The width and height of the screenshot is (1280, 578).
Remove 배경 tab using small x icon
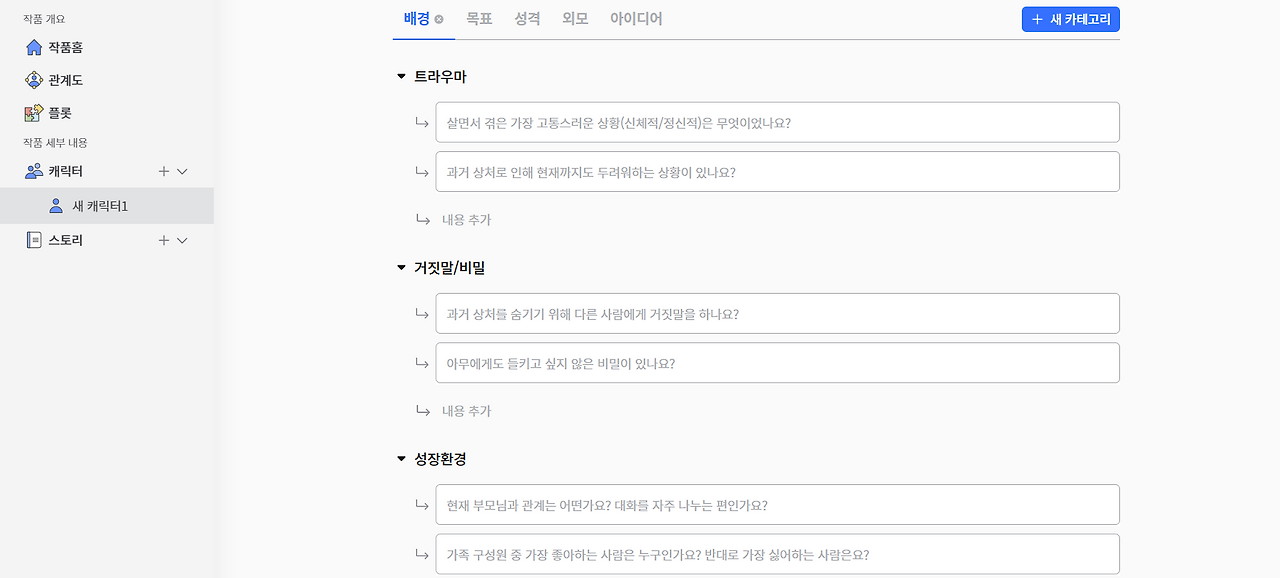pyautogui.click(x=439, y=19)
